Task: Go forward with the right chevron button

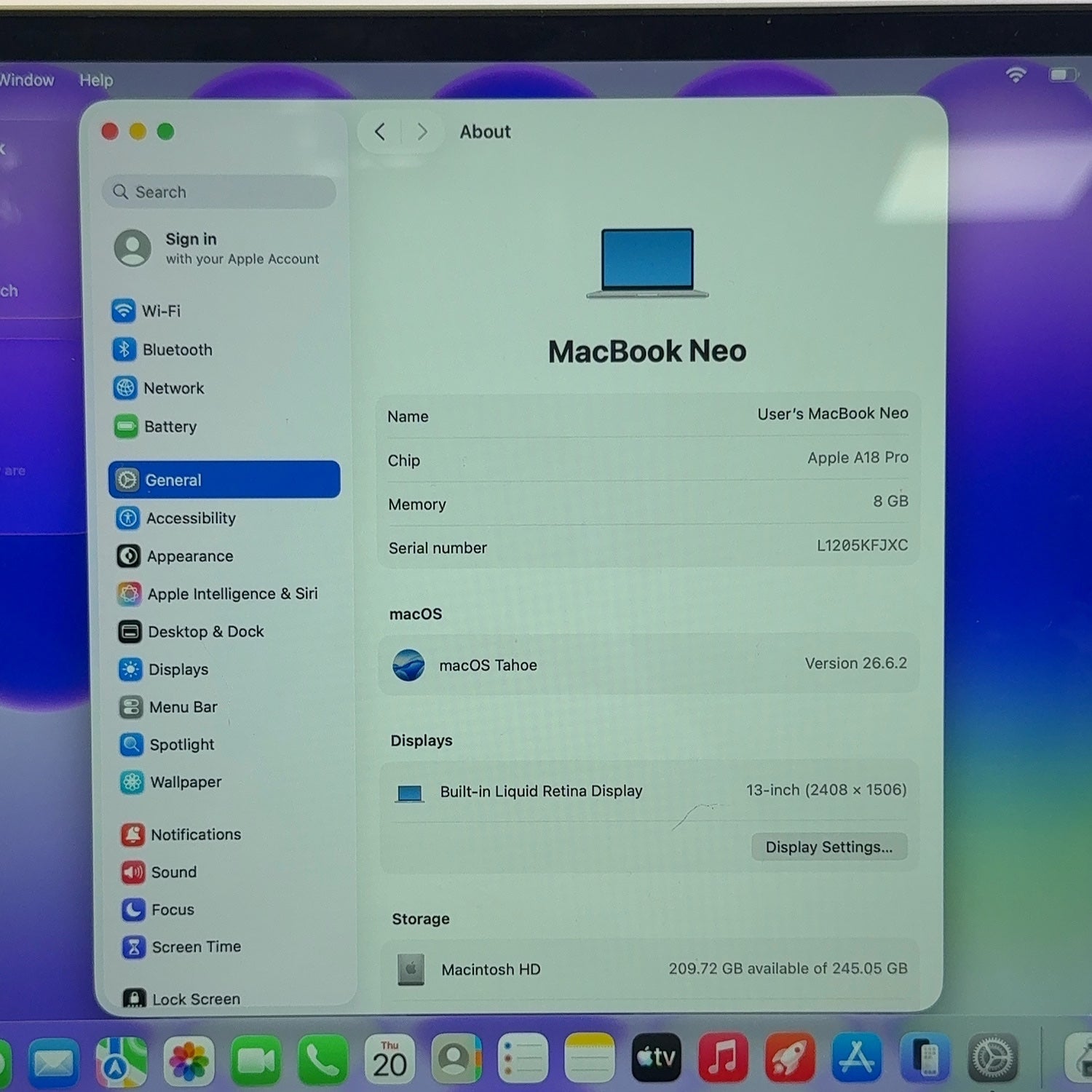Action: pyautogui.click(x=422, y=132)
